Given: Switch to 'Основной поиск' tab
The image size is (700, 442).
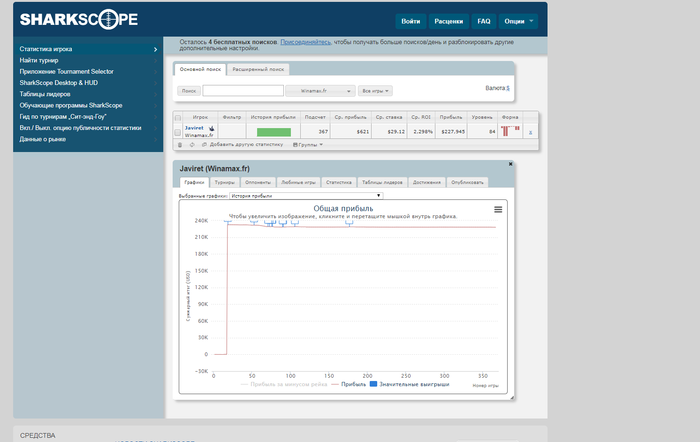Looking at the screenshot, I should click(200, 69).
